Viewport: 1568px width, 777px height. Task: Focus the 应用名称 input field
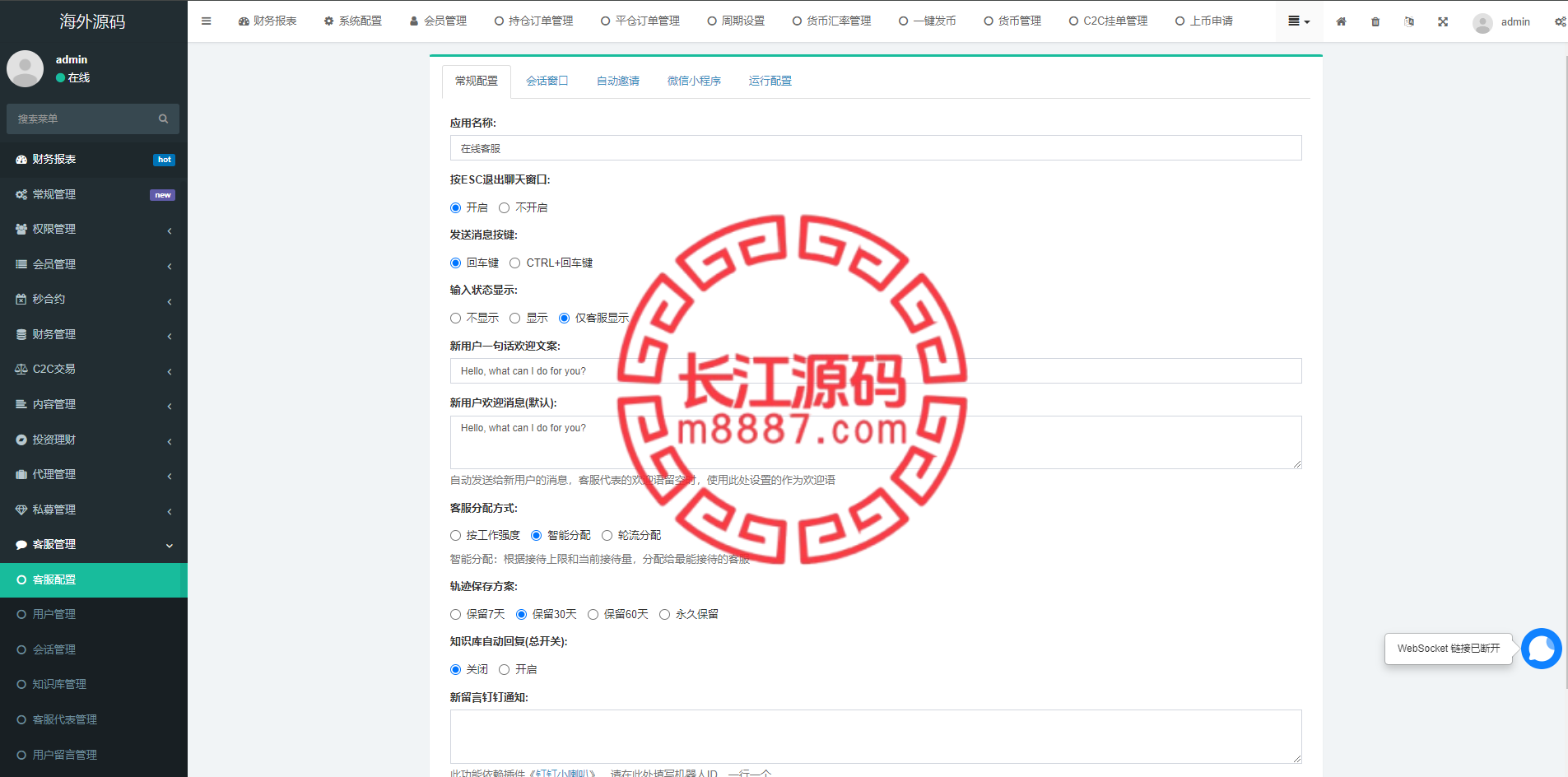(x=876, y=148)
